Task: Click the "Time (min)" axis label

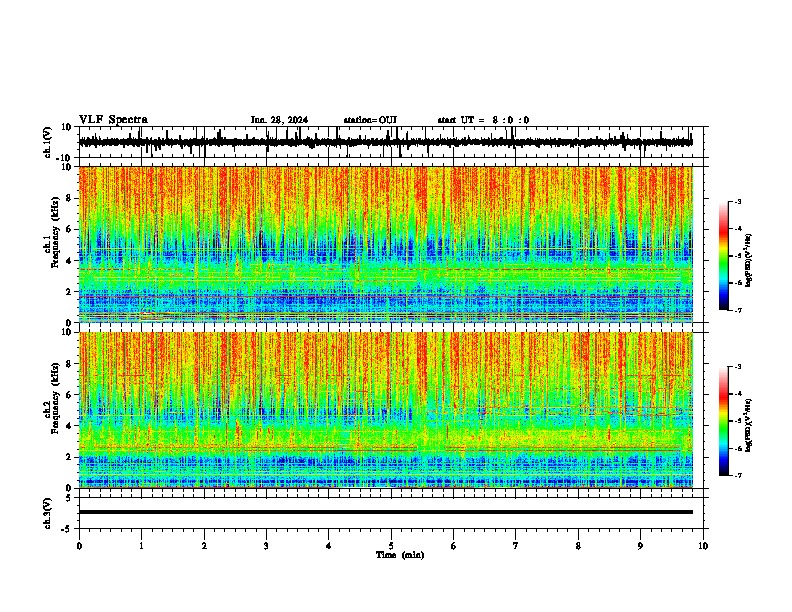Action: tap(400, 555)
